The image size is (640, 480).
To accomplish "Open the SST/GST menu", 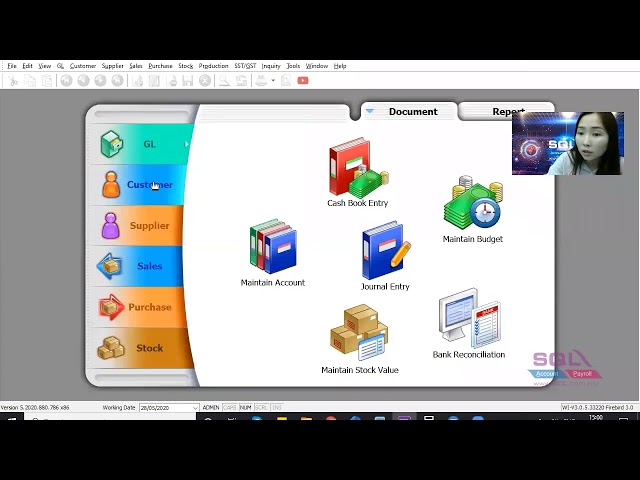I will point(245,66).
